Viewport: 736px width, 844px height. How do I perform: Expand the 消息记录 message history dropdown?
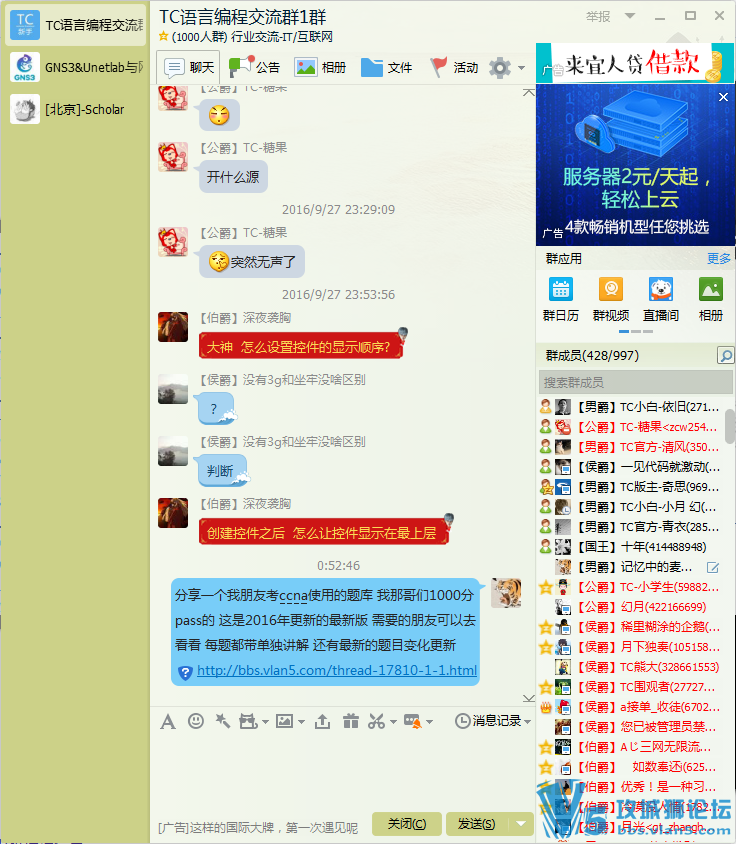527,721
